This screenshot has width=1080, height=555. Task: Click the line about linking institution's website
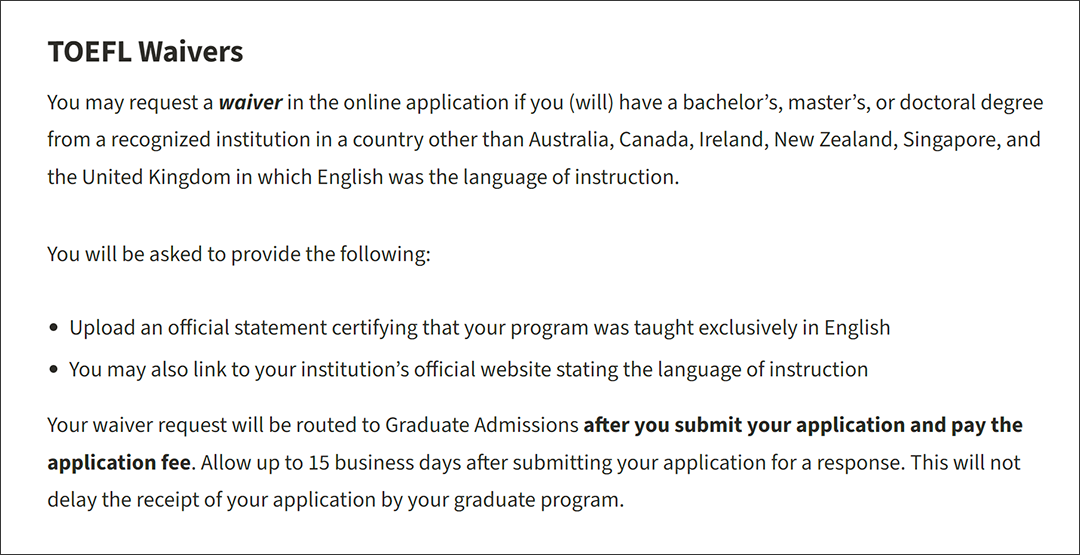pos(468,369)
